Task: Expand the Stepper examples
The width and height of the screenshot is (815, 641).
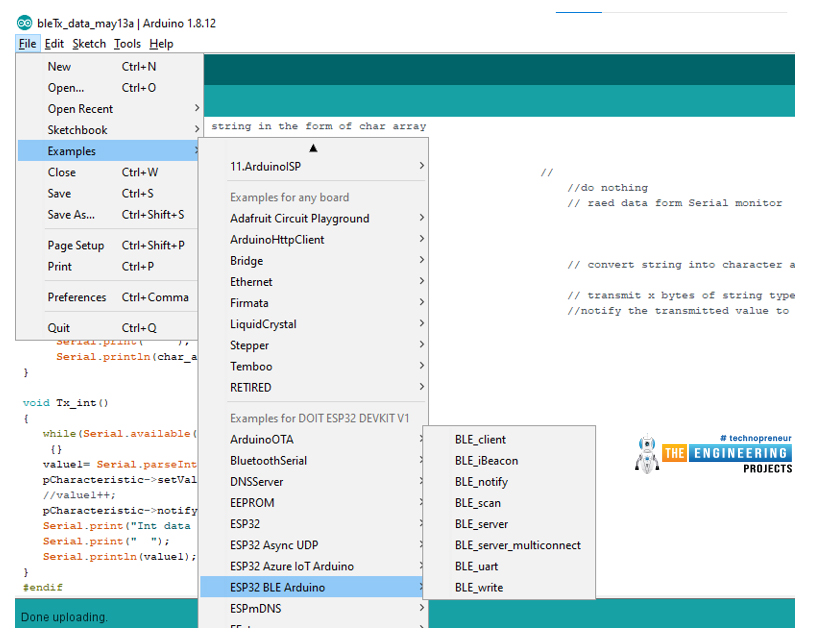Action: point(313,345)
